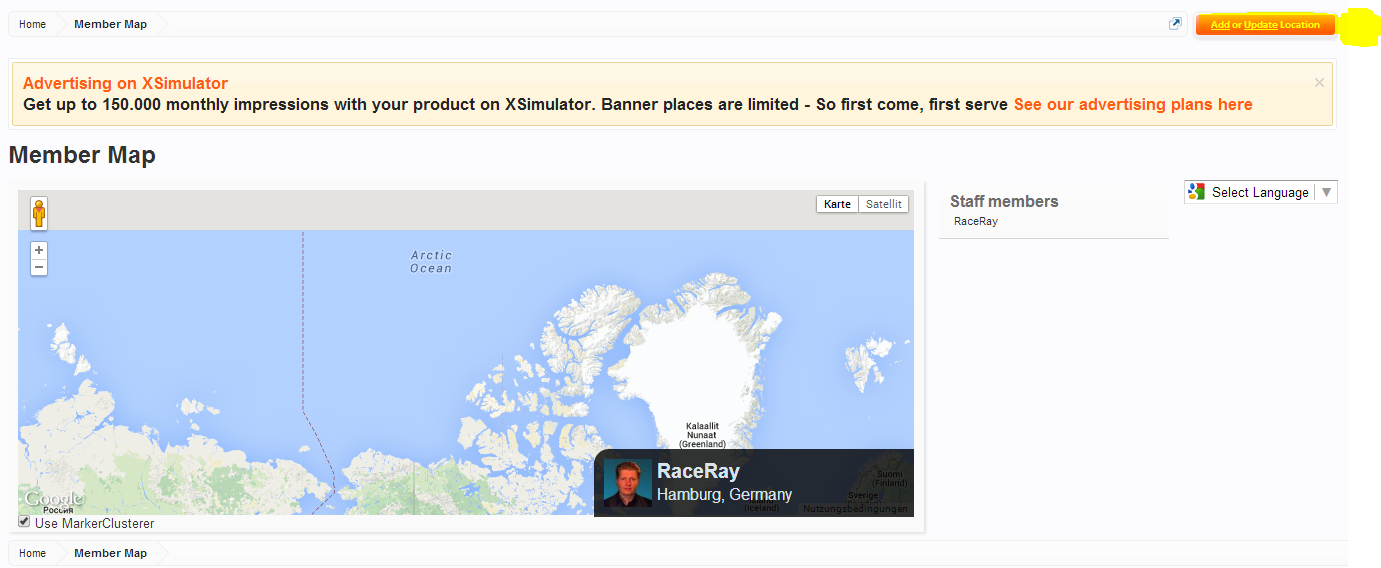Viewport: 1381px width, 568px height.
Task: Click the Member Map page heading
Action: pos(82,155)
